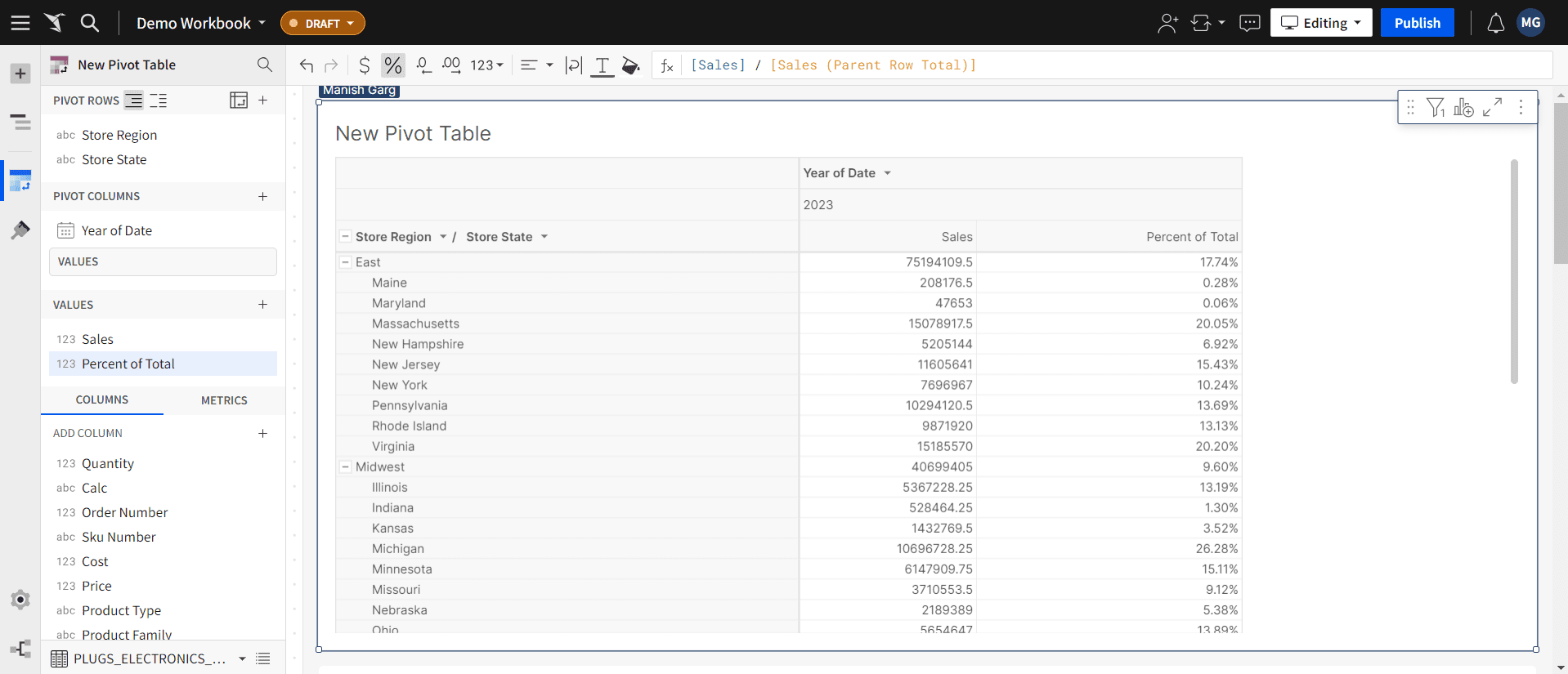Click the text wrap icon
1568x674 pixels.
click(574, 65)
